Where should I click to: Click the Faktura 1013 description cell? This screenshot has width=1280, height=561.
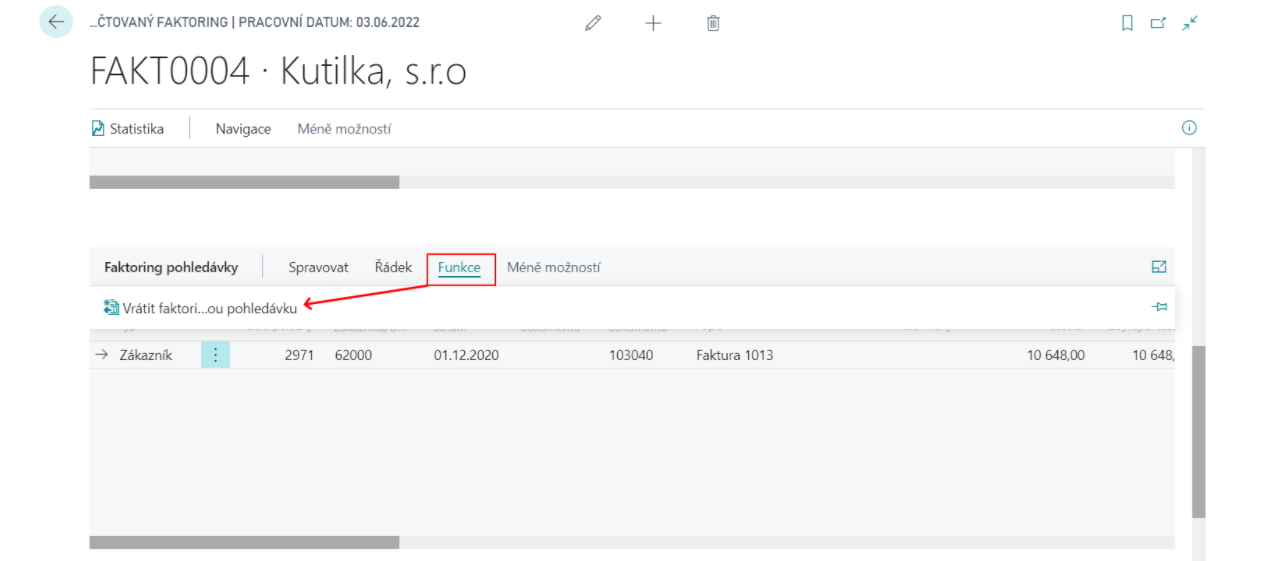point(734,355)
